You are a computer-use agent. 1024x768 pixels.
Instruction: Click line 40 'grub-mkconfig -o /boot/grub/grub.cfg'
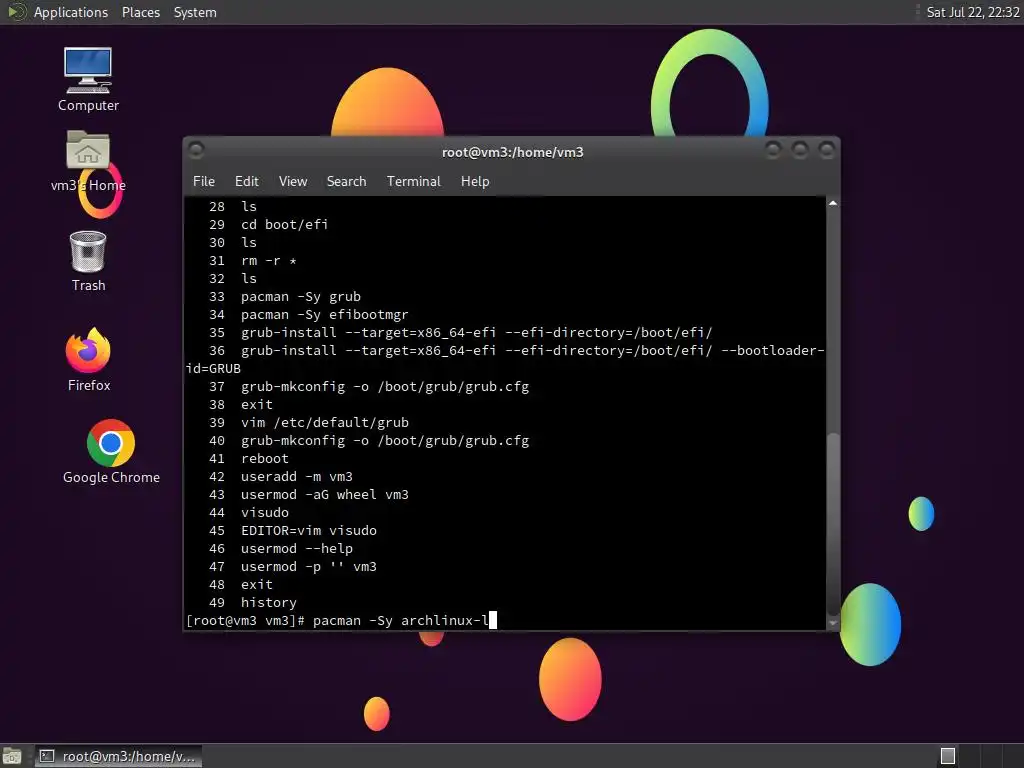pos(385,441)
